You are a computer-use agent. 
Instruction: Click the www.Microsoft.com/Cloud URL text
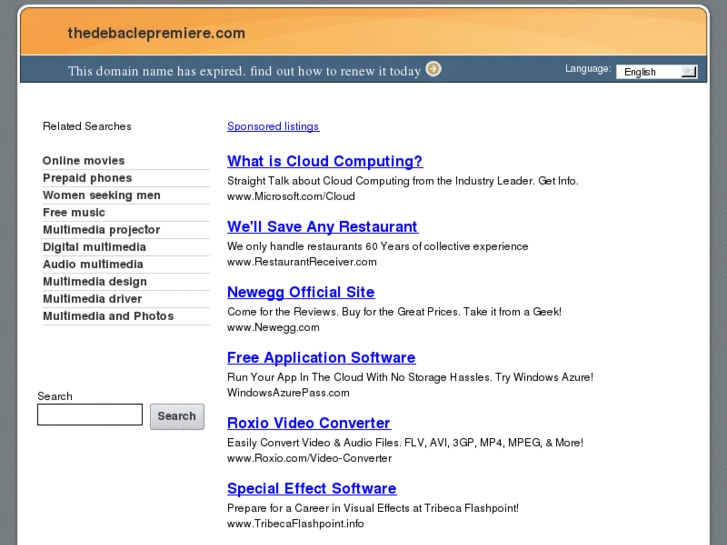(291, 196)
